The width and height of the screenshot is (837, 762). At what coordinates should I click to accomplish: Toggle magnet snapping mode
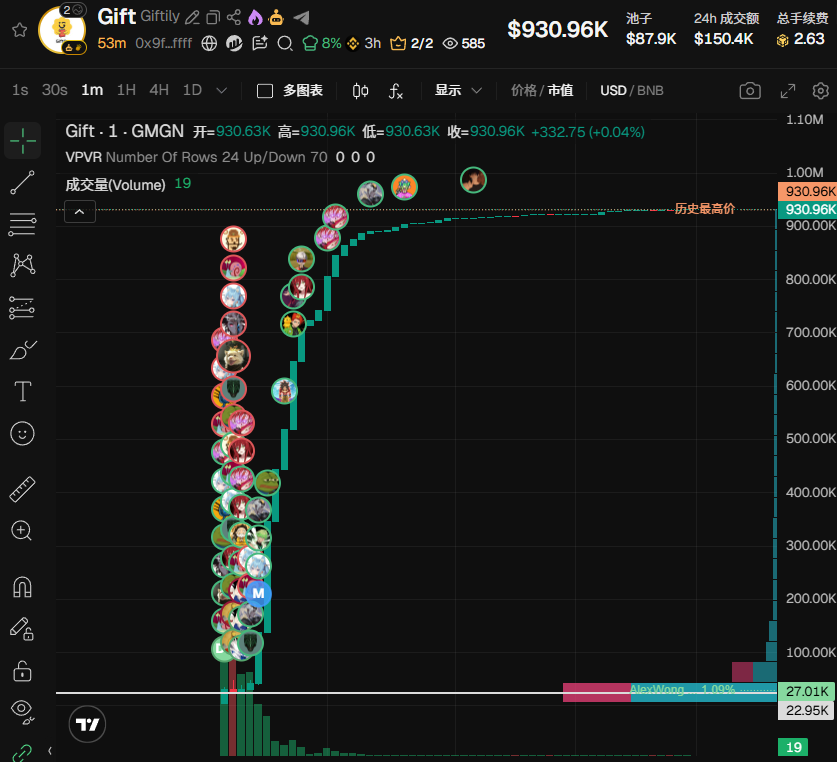tap(22, 587)
